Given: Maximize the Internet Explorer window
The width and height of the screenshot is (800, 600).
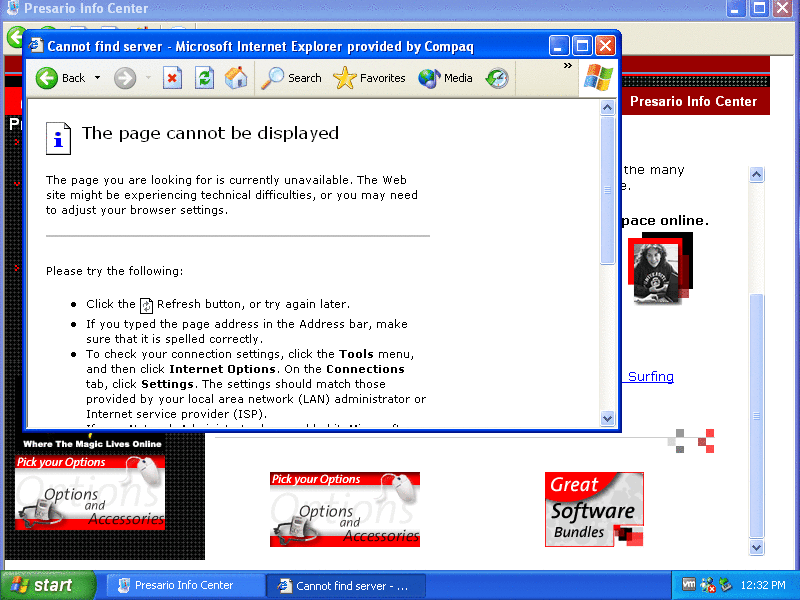Looking at the screenshot, I should [582, 46].
